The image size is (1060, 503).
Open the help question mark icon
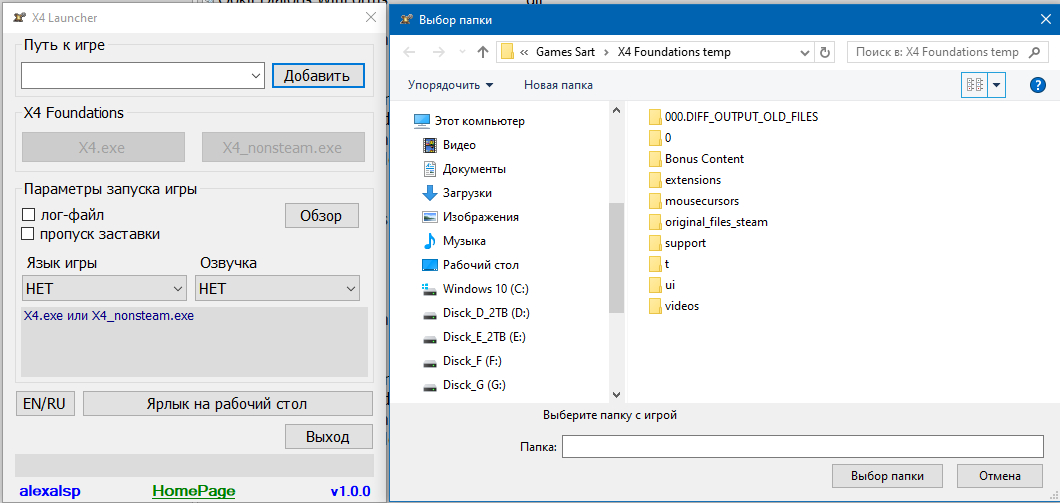tap(1037, 85)
